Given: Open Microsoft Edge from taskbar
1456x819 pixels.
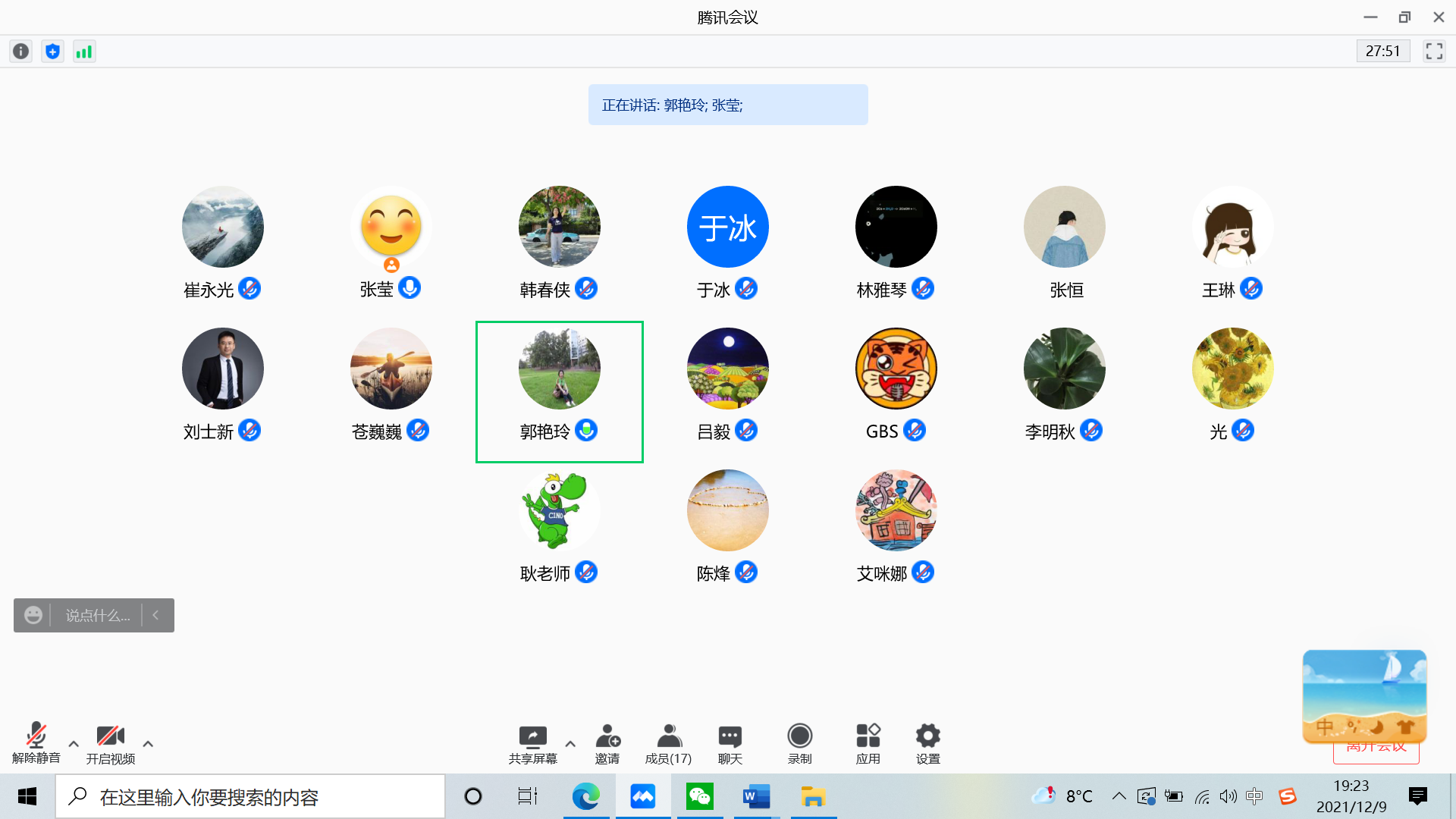Looking at the screenshot, I should (585, 796).
